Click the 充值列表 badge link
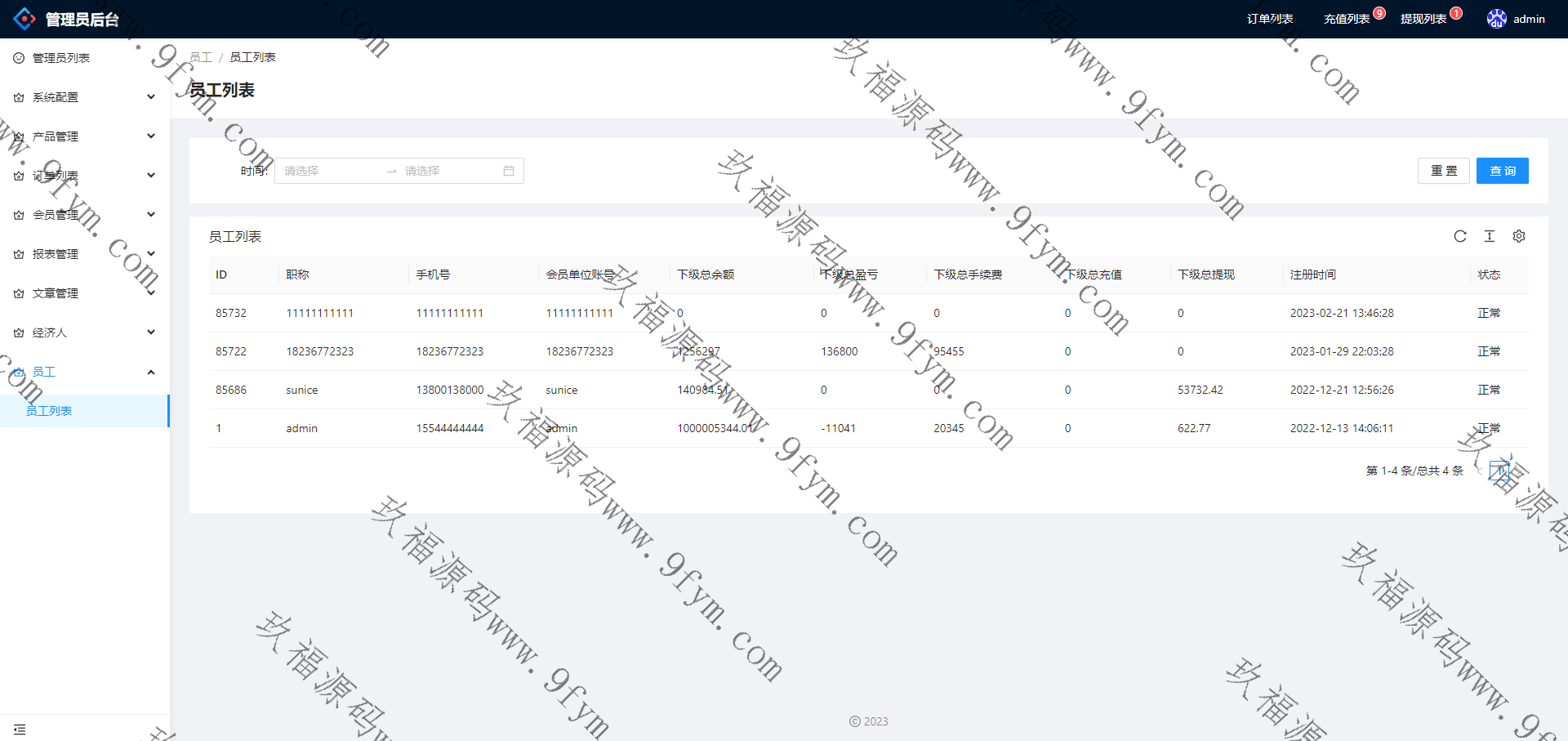Image resolution: width=1568 pixels, height=741 pixels. (x=1347, y=19)
